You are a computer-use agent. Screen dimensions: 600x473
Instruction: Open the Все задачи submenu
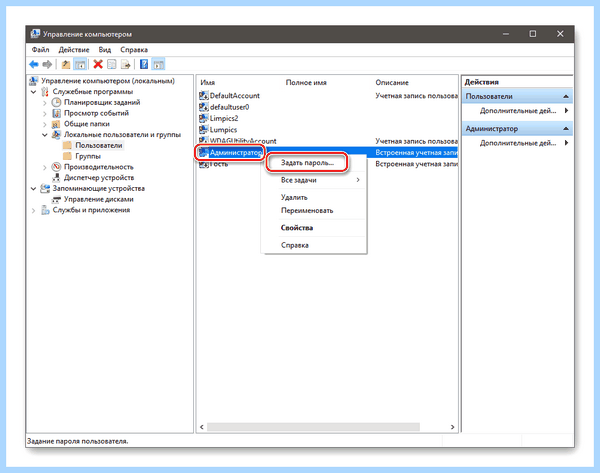coord(314,180)
